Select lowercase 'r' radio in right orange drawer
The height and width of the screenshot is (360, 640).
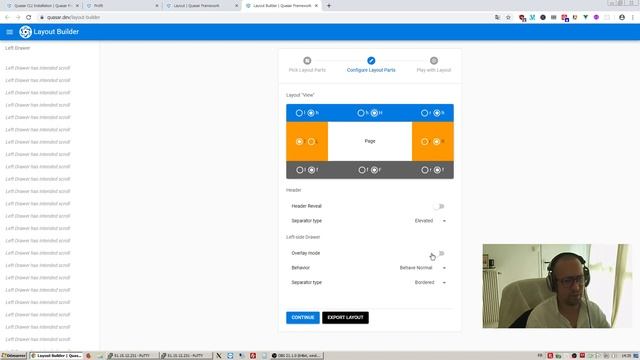pos(424,142)
